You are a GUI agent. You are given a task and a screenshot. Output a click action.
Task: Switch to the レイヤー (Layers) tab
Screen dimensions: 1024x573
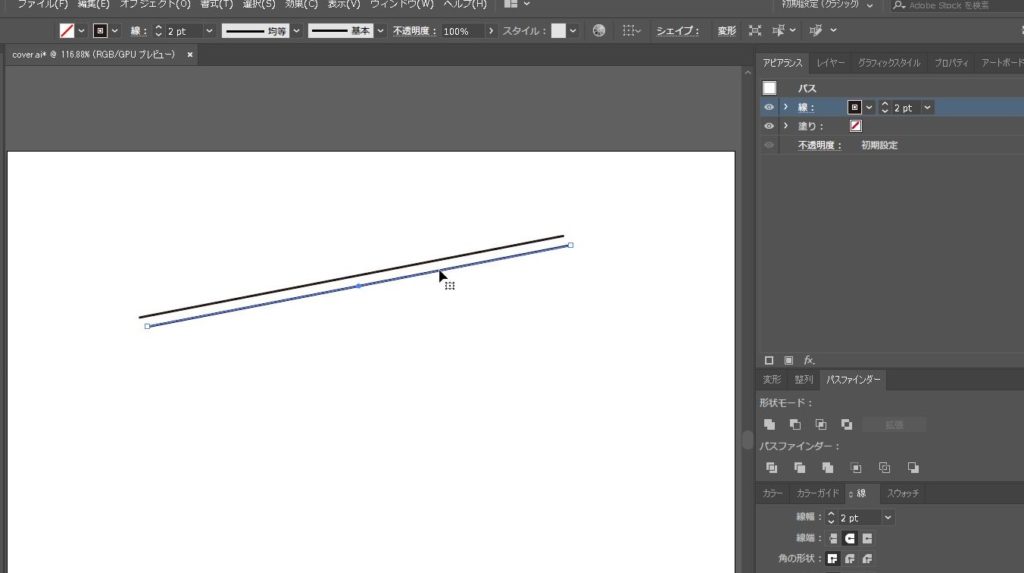pyautogui.click(x=830, y=63)
